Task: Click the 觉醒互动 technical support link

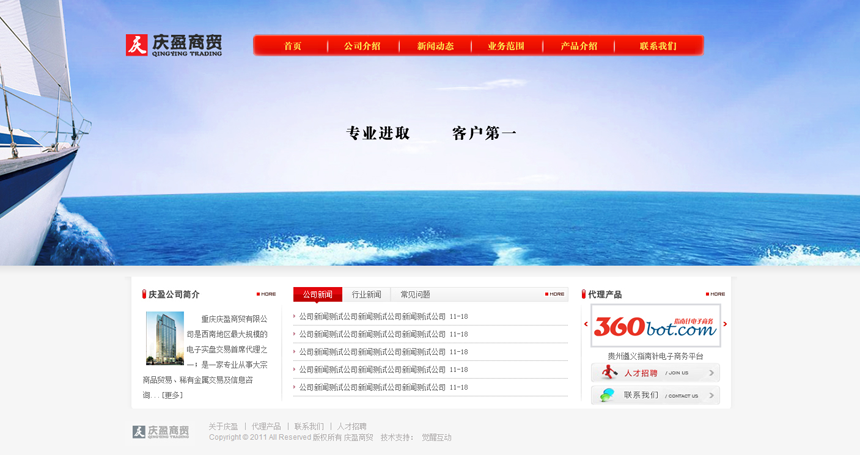Action: (x=436, y=437)
